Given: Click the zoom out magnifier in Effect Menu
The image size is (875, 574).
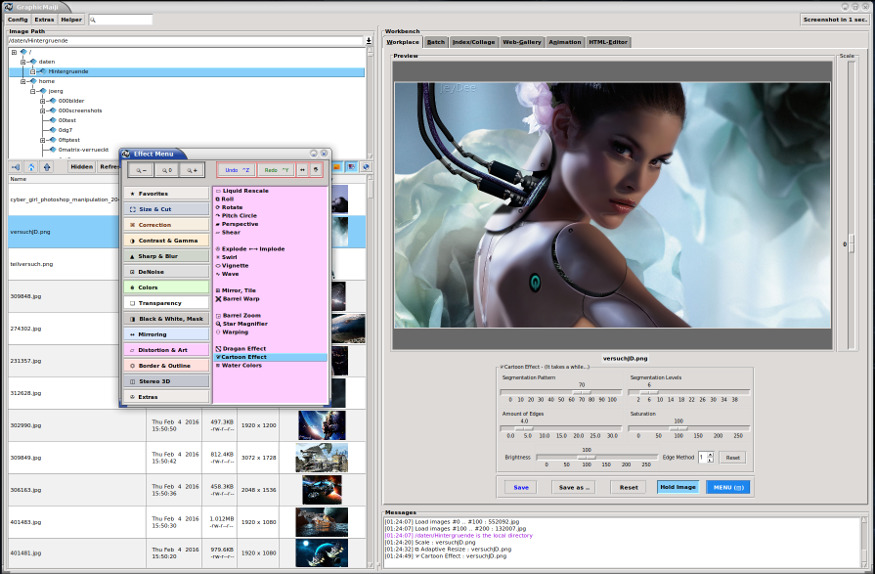Looking at the screenshot, I should (x=141, y=170).
